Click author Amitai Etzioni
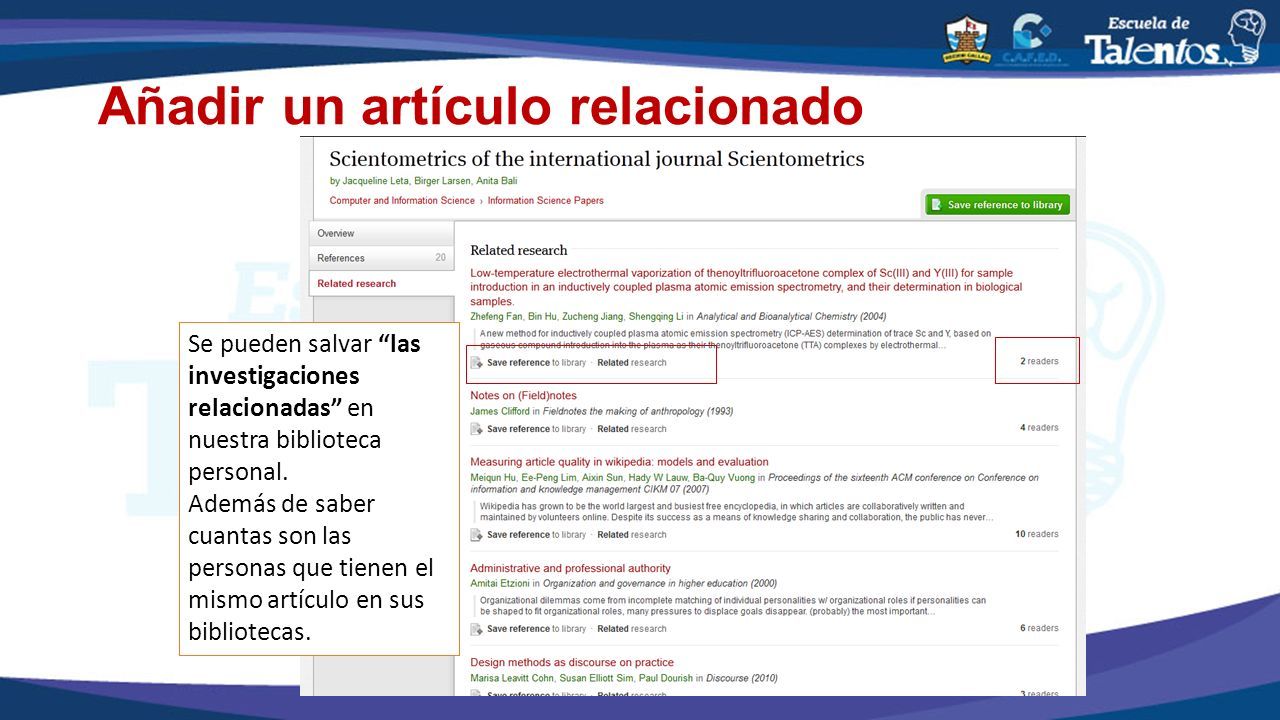This screenshot has height=720, width=1280. click(500, 584)
